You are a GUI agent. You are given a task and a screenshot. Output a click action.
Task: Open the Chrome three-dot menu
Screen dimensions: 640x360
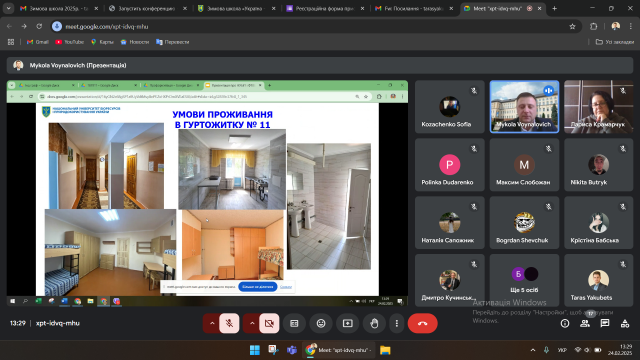tap(631, 27)
